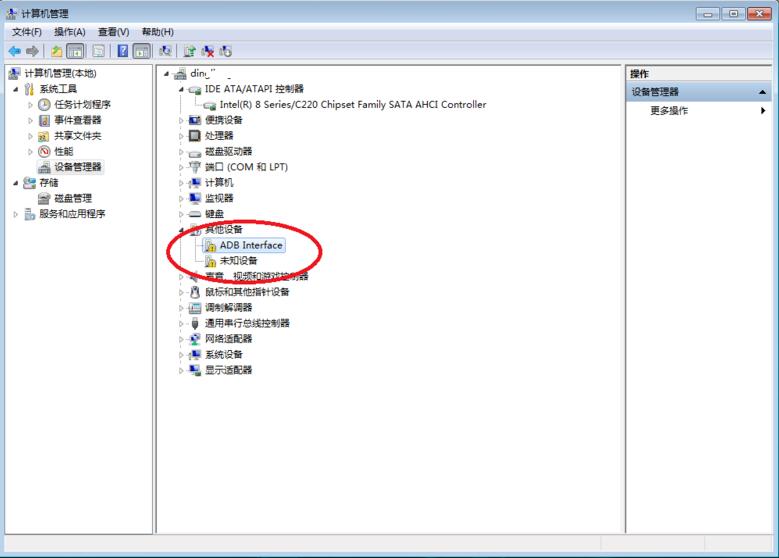Viewport: 779px width, 558px height.
Task: Go back using the blue arrow
Action: tap(14, 51)
